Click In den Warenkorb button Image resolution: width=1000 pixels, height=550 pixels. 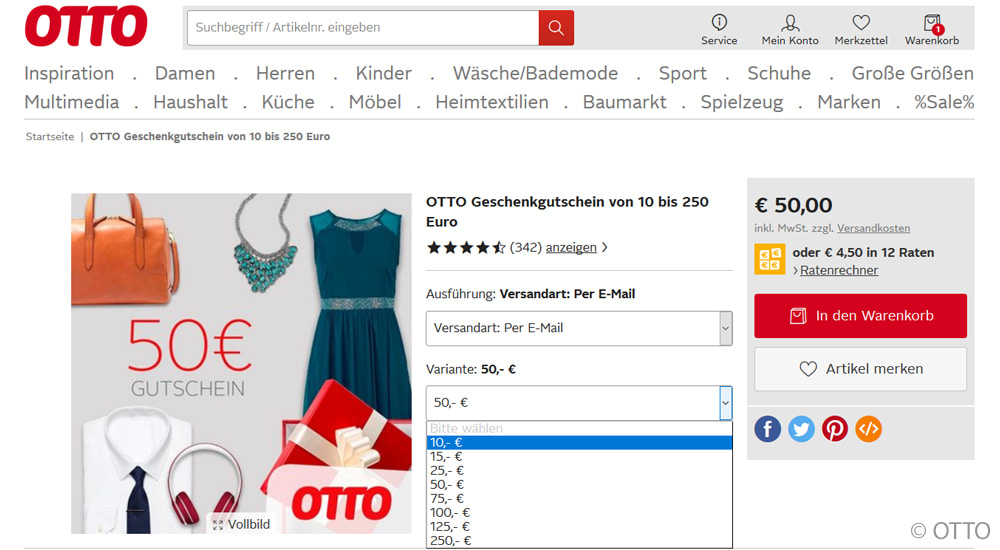(860, 316)
